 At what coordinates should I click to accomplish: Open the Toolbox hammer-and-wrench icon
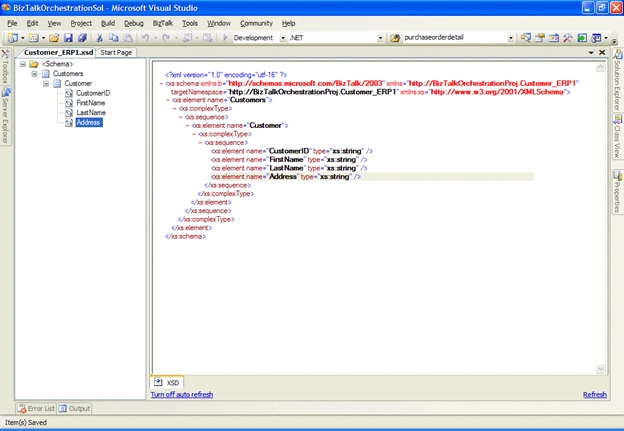(567, 38)
